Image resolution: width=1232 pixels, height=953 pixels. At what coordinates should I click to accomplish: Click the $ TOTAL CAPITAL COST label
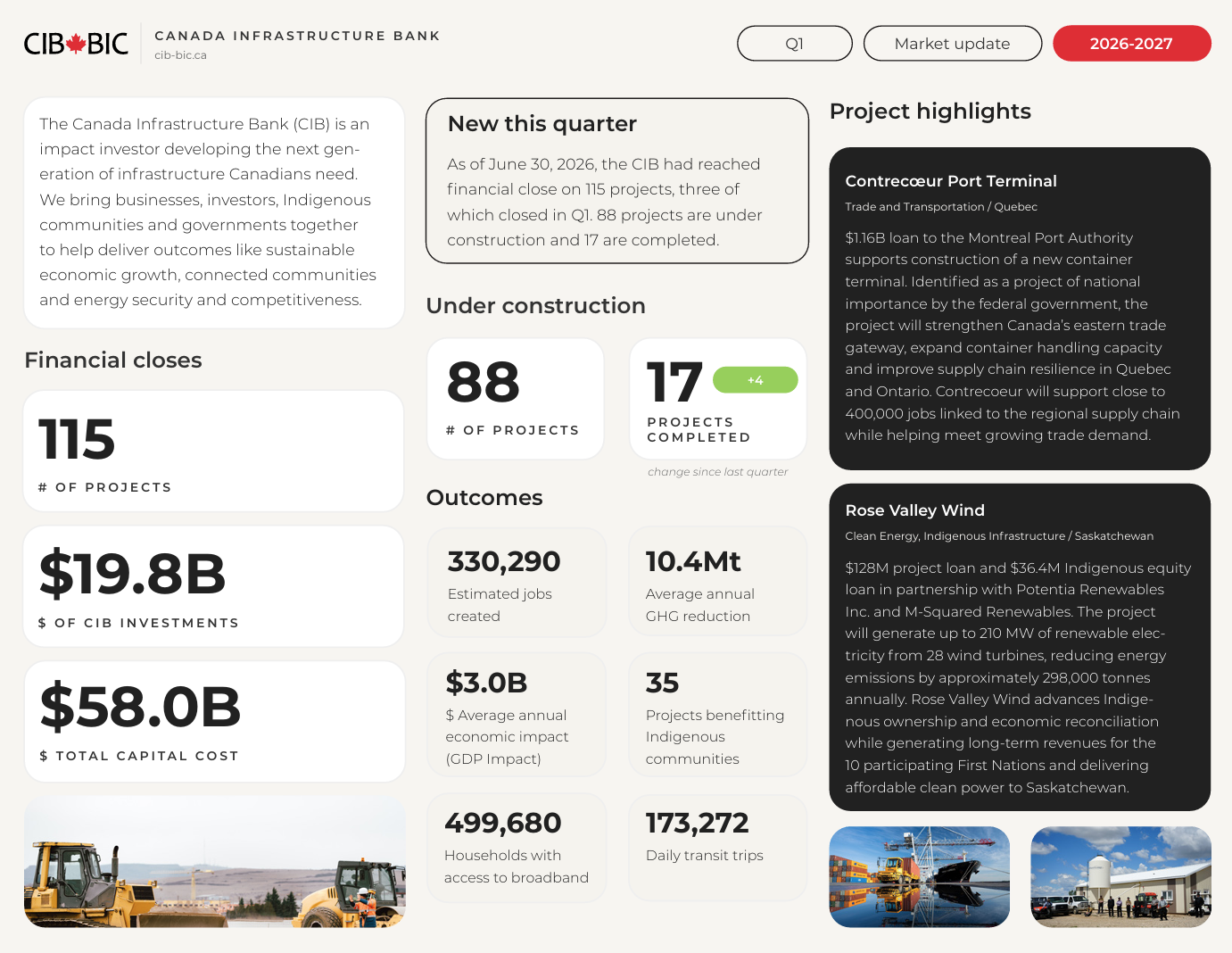pos(139,756)
